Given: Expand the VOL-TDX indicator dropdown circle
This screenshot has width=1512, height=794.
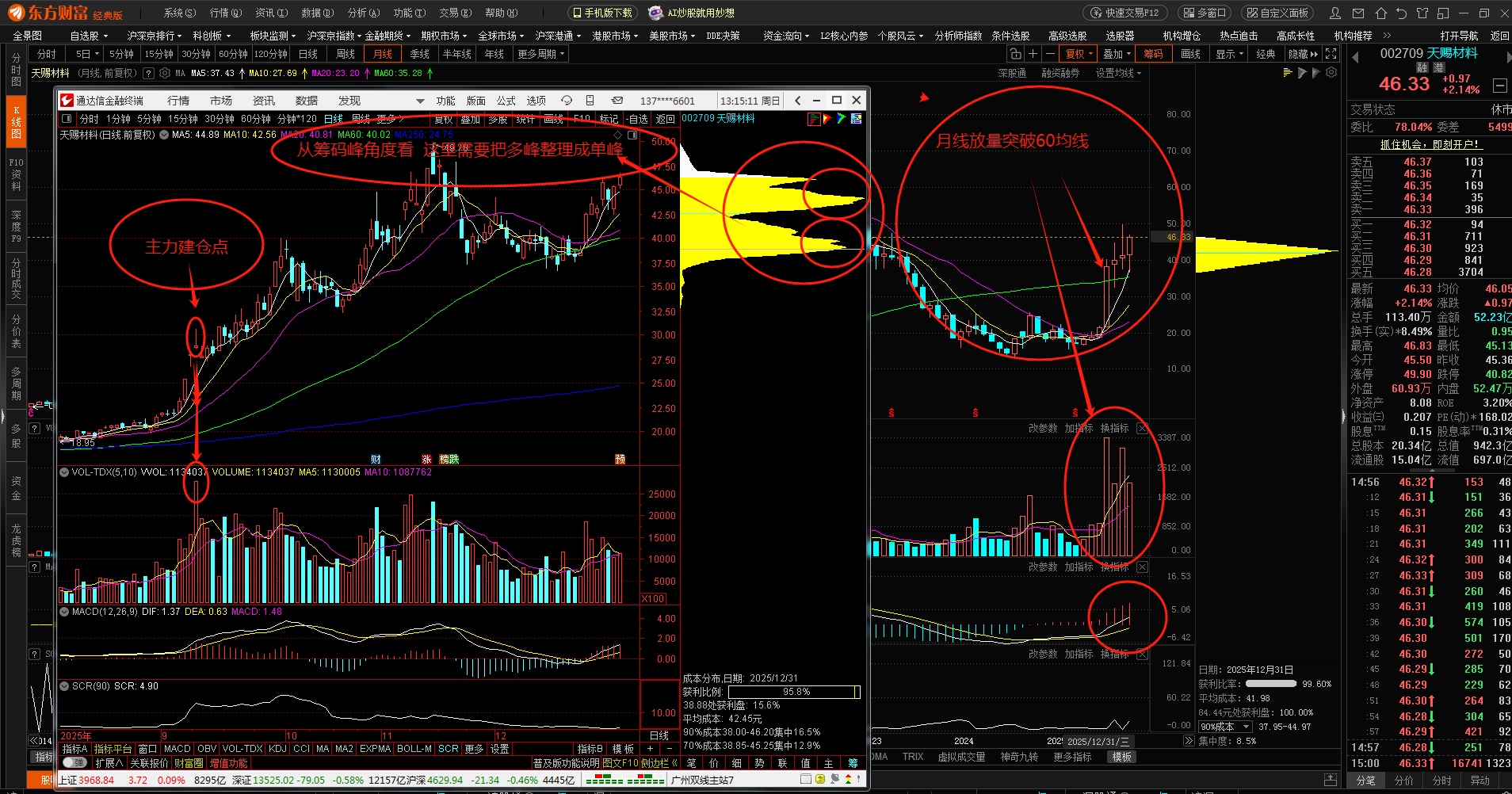Looking at the screenshot, I should pos(64,471).
